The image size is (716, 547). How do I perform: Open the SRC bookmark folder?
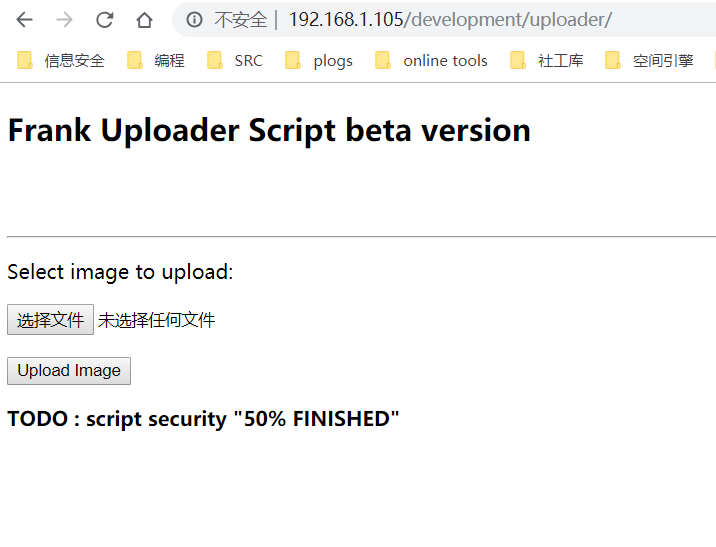pyautogui.click(x=235, y=60)
